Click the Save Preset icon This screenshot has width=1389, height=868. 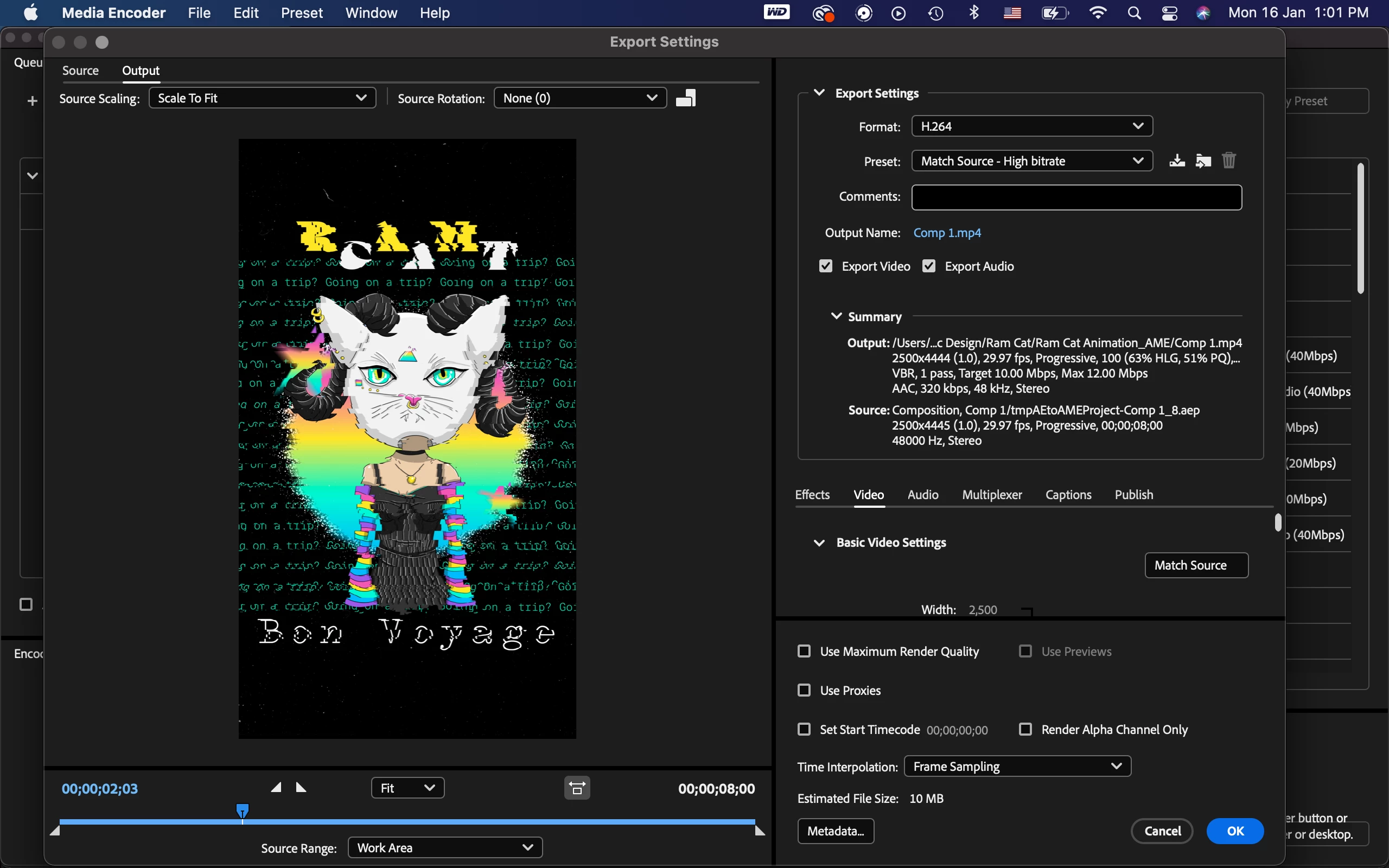click(1177, 161)
